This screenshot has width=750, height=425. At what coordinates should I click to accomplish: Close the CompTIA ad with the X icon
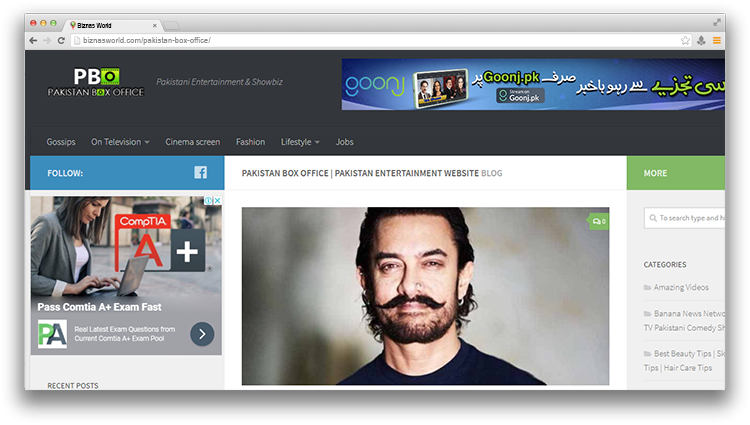[x=217, y=201]
